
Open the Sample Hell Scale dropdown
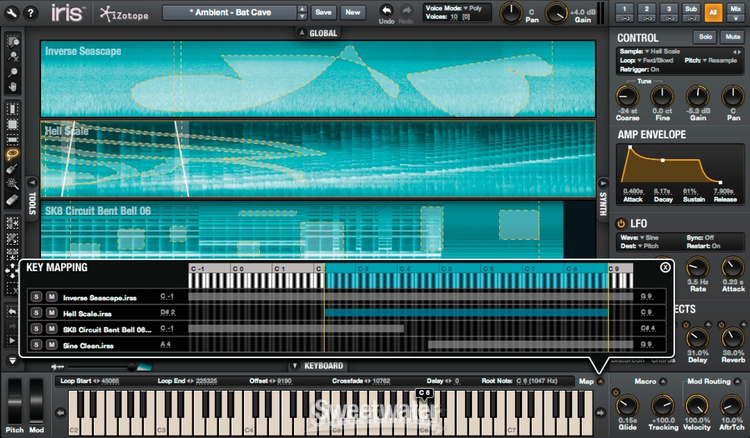click(x=663, y=51)
